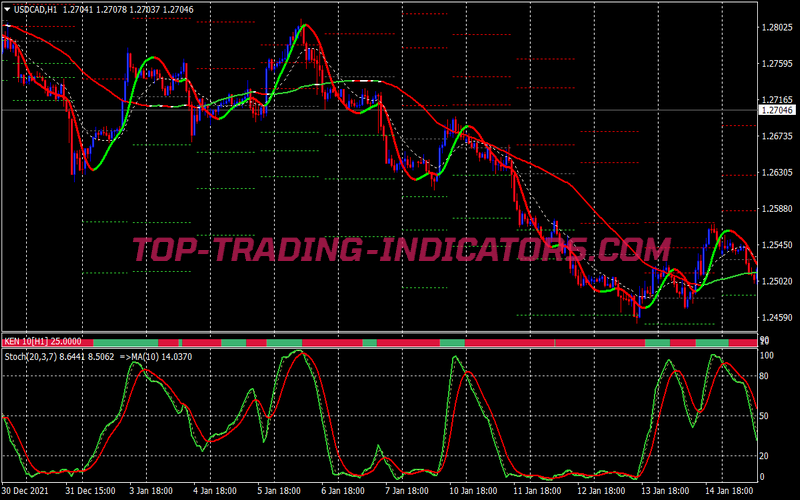The height and width of the screenshot is (500, 800).
Task: Click the 1.25450 price axis label
Action: point(778,245)
